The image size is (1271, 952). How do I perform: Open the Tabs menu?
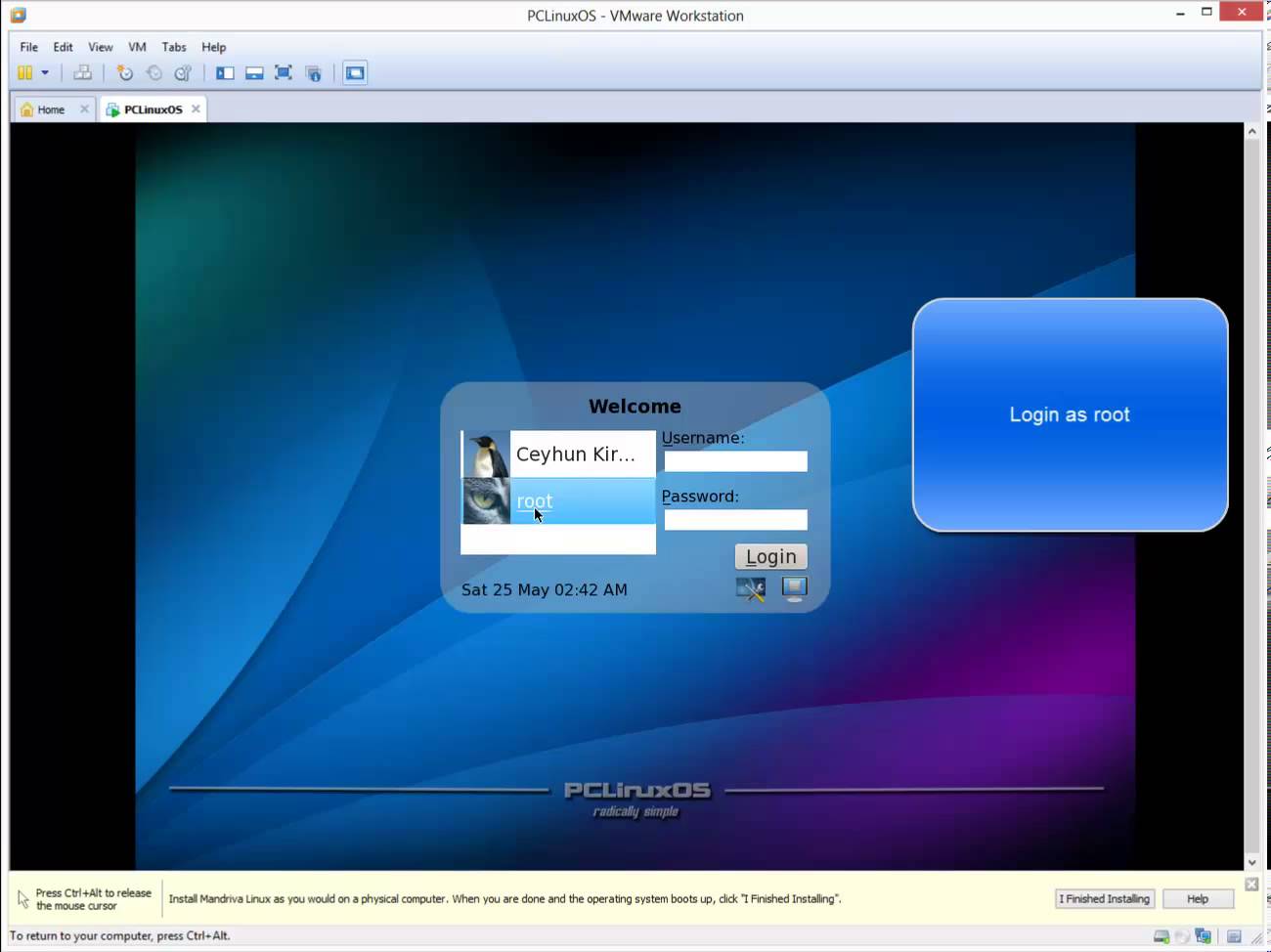tap(174, 46)
